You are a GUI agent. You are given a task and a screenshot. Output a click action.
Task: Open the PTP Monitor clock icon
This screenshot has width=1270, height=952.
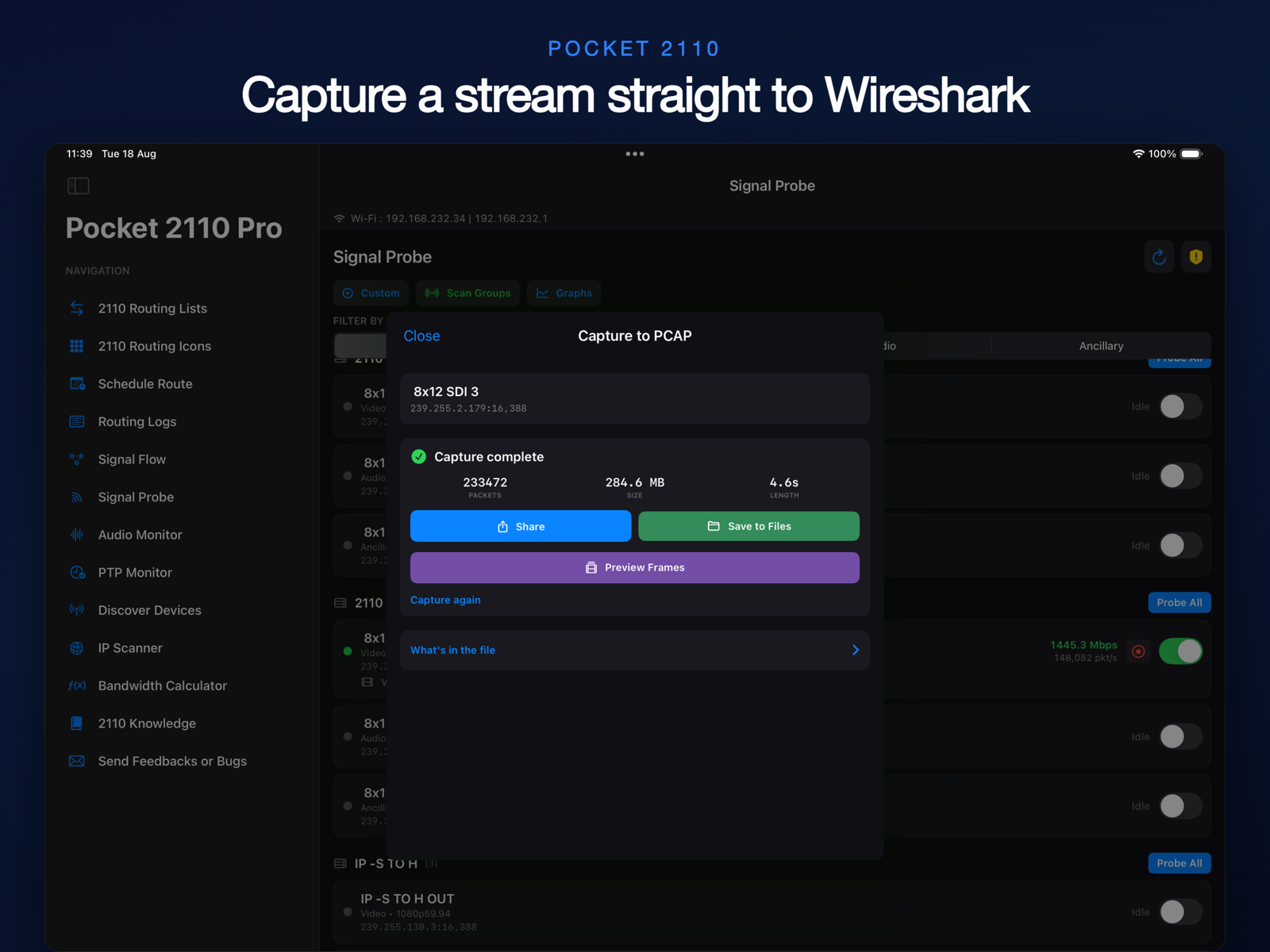(77, 573)
